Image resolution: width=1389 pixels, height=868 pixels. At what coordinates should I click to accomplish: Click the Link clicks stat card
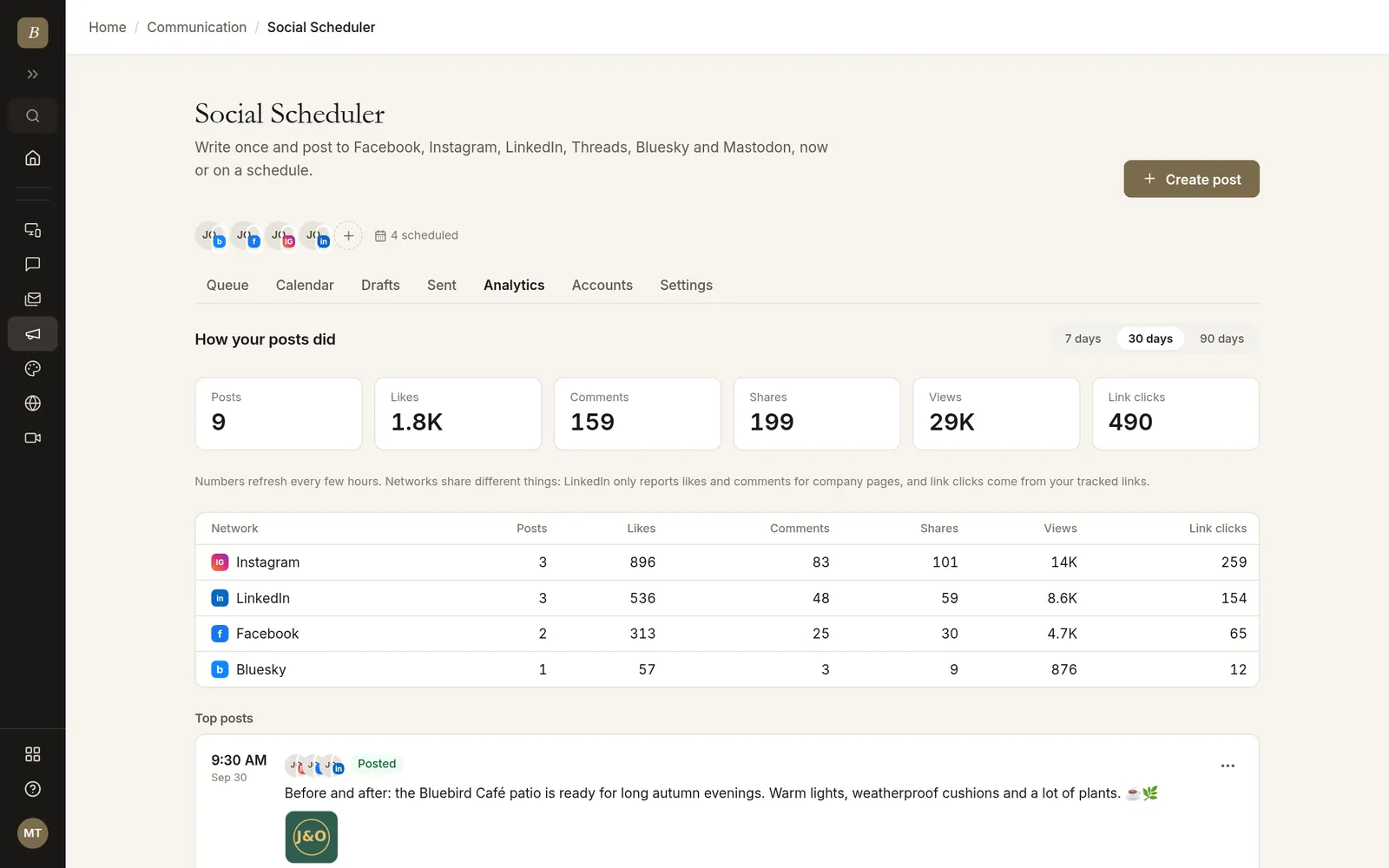pyautogui.click(x=1175, y=413)
